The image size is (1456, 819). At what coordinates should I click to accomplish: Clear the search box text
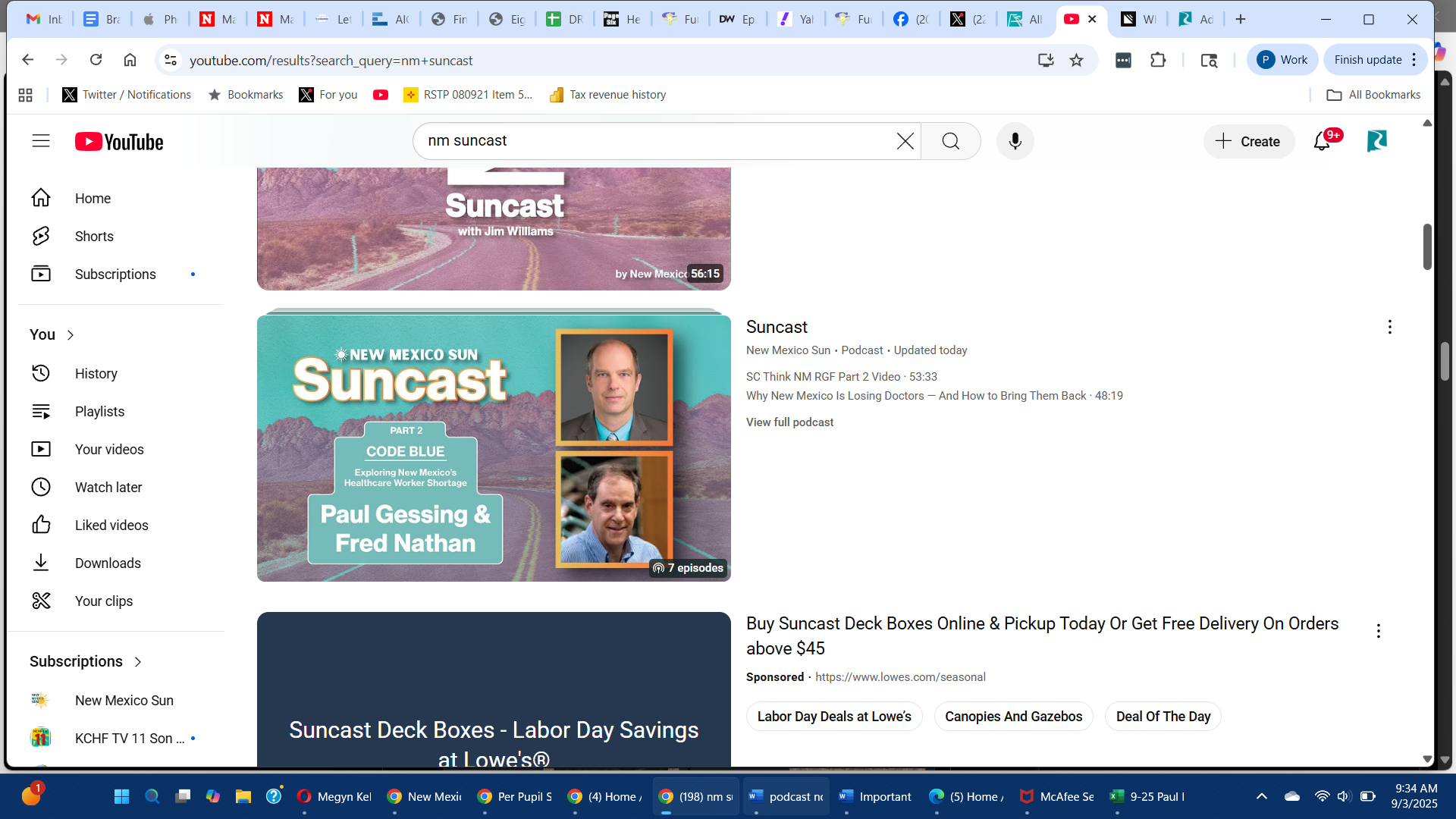click(x=905, y=141)
